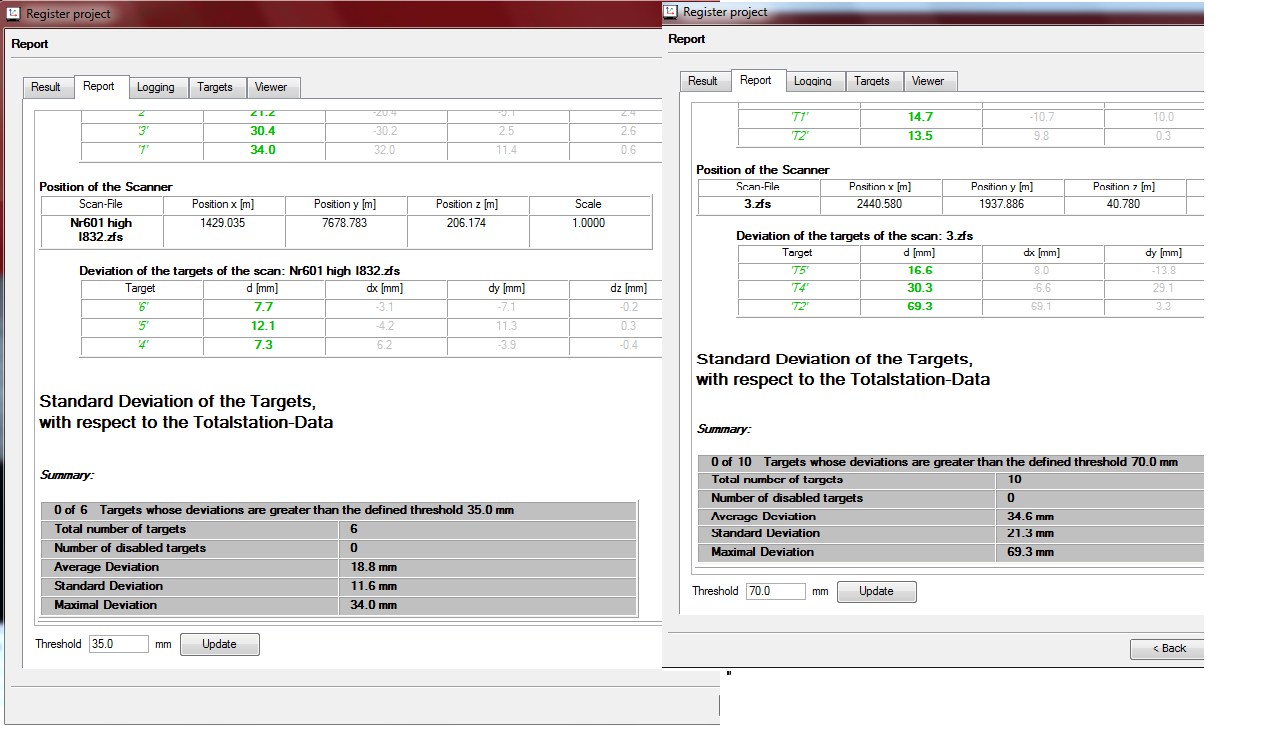
Task: Click dy [mm] column header in right table
Action: 1163,253
